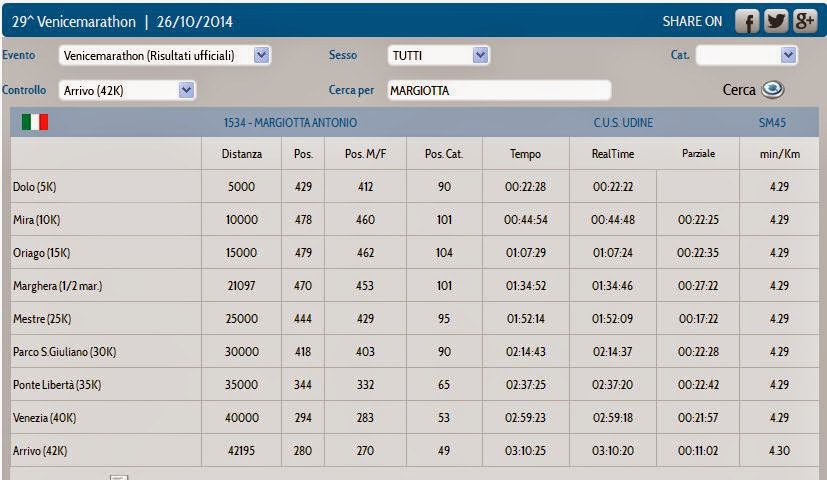The image size is (827, 480).
Task: Click the Parziale 00:11:02 cell
Action: 698,451
